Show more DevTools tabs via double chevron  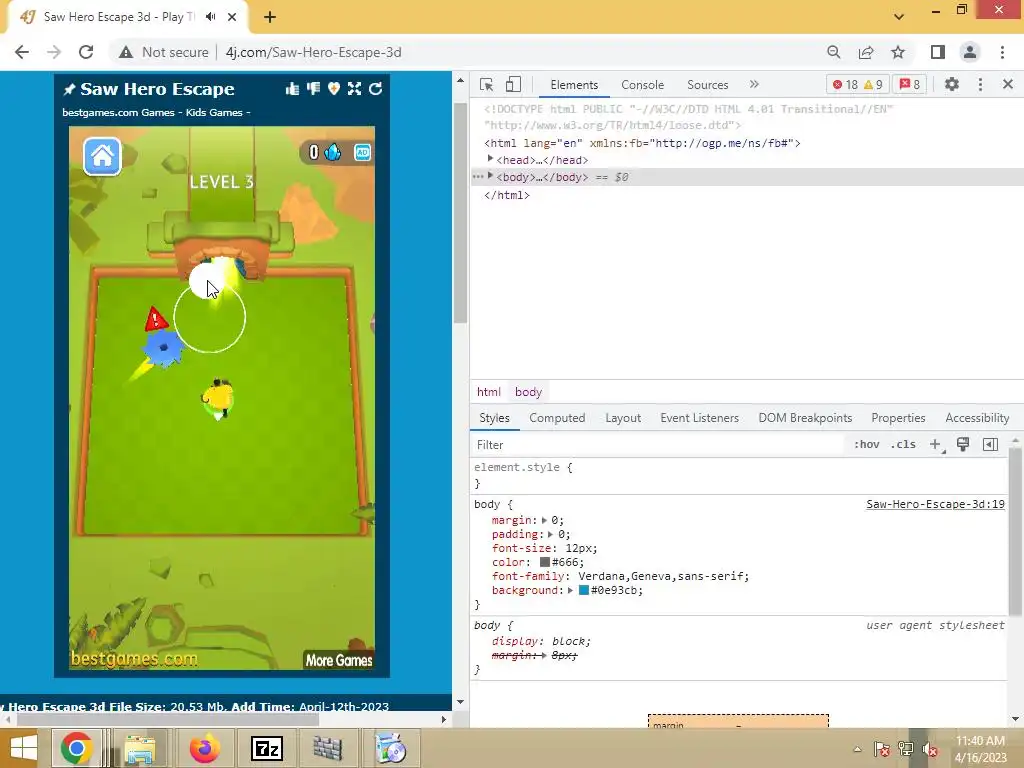[754, 84]
